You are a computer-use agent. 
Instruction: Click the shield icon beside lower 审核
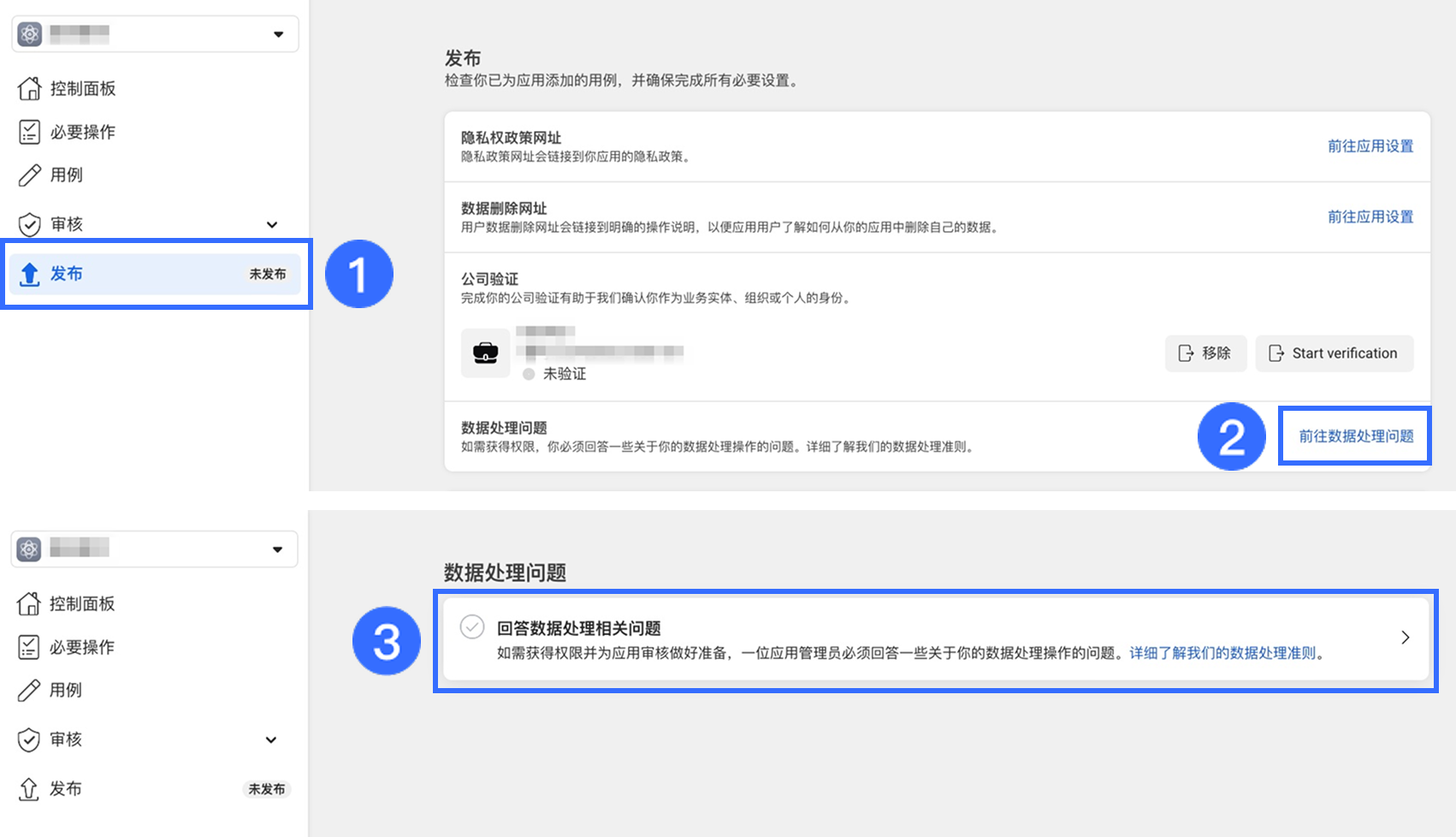[x=28, y=739]
